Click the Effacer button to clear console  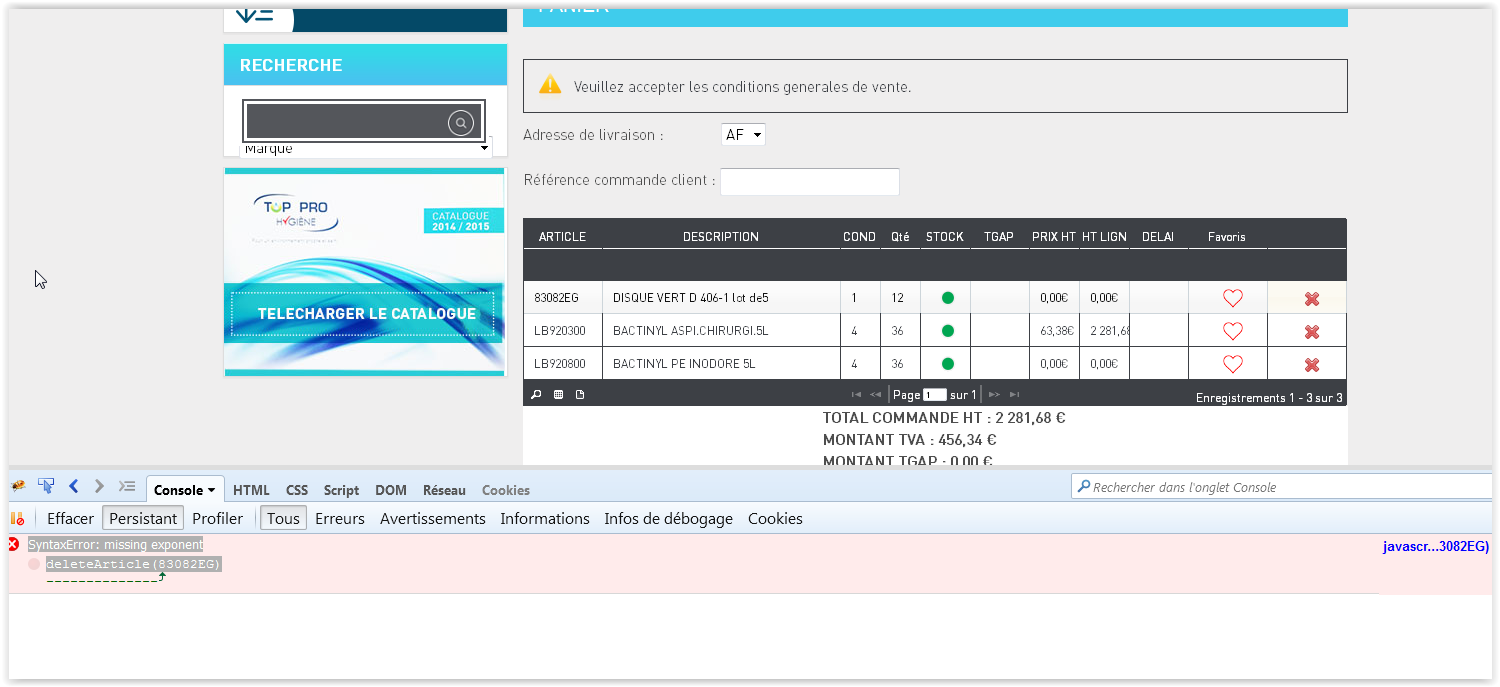70,518
